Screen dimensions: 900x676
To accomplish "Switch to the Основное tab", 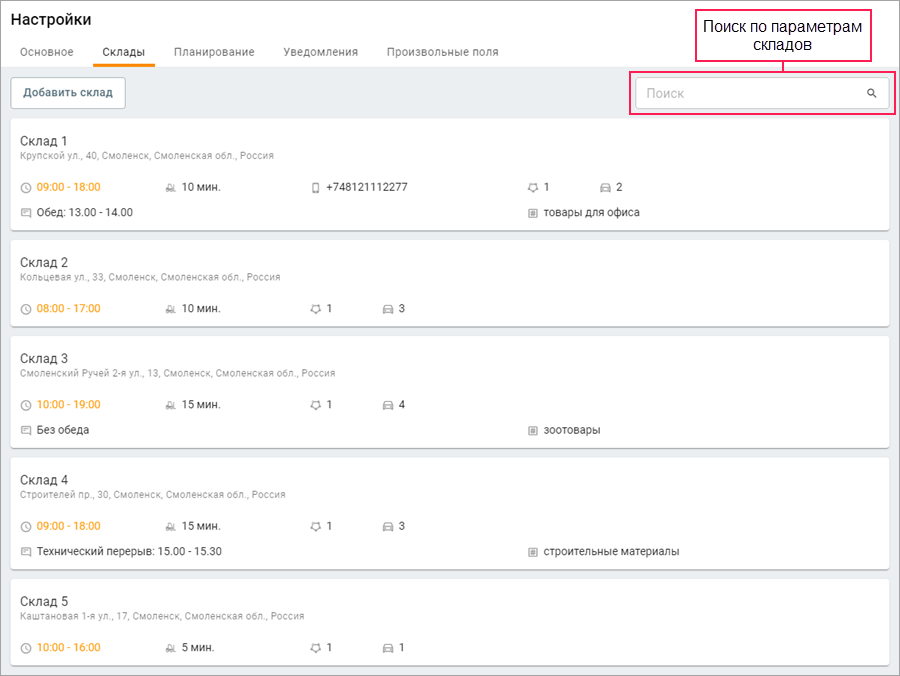I will pyautogui.click(x=47, y=52).
